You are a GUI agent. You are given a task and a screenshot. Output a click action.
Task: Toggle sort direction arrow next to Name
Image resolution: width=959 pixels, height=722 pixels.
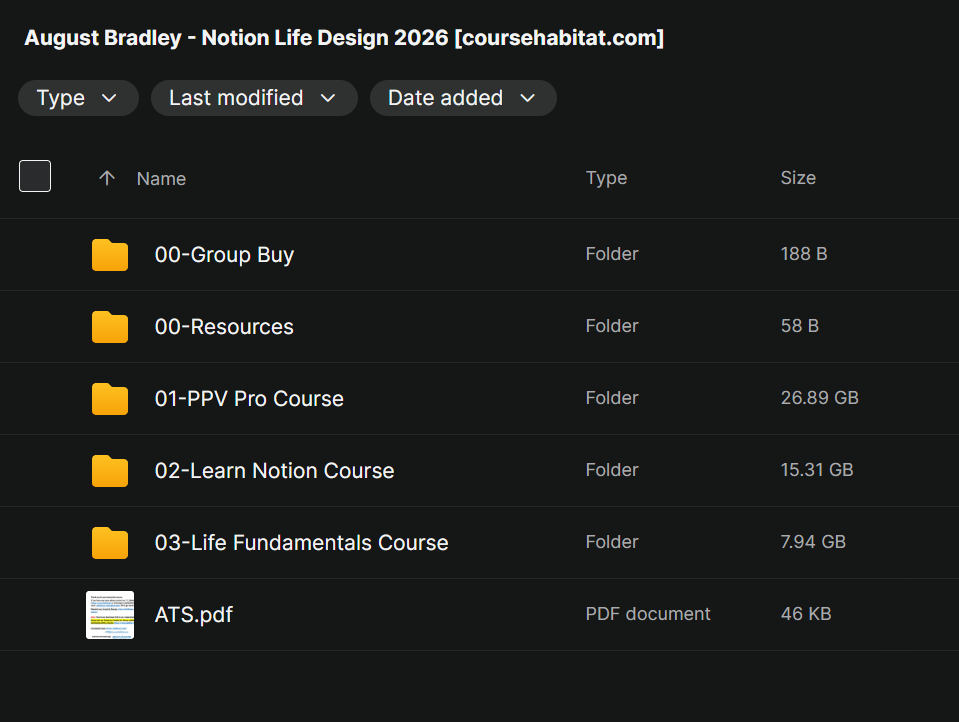tap(107, 178)
